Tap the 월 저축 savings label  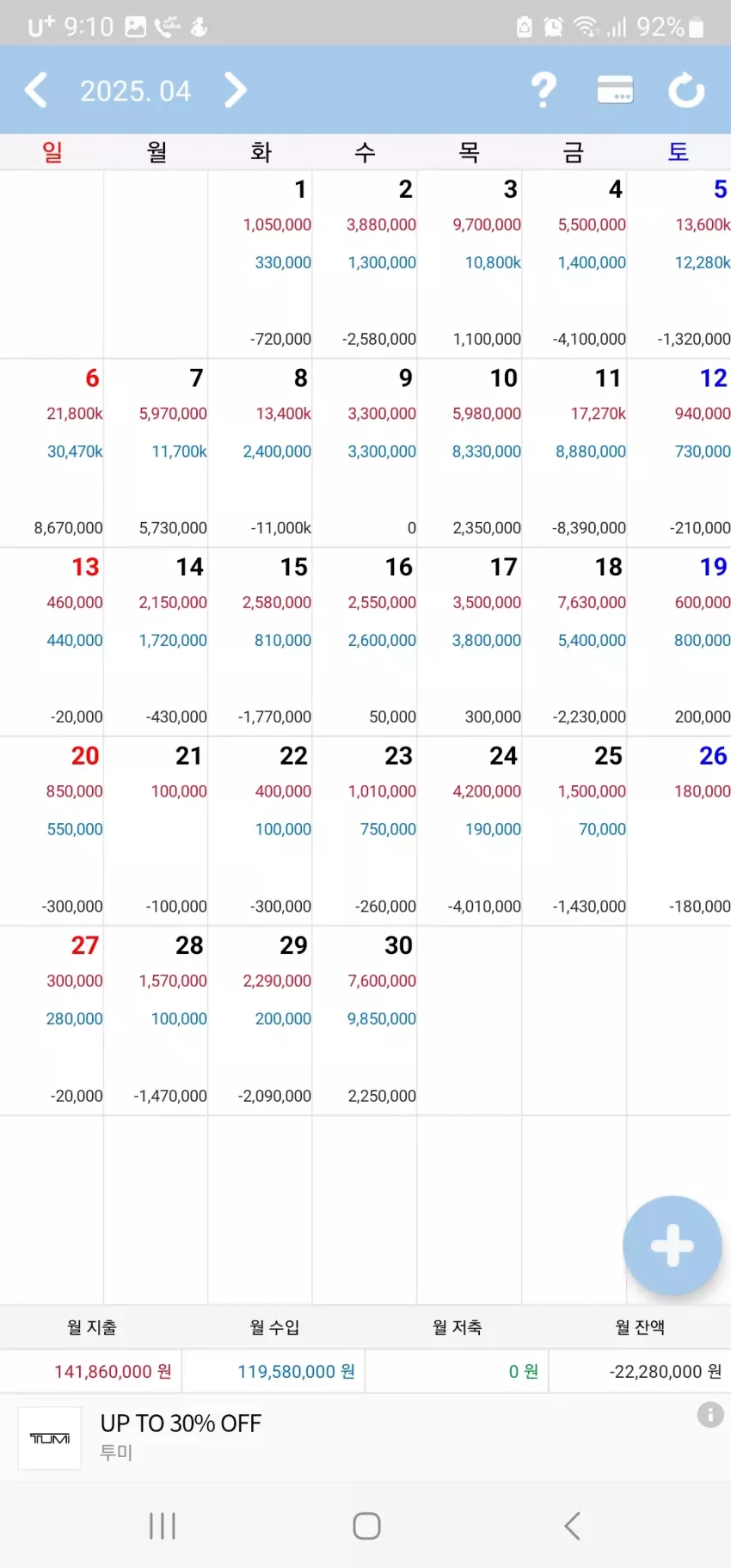click(x=457, y=1327)
